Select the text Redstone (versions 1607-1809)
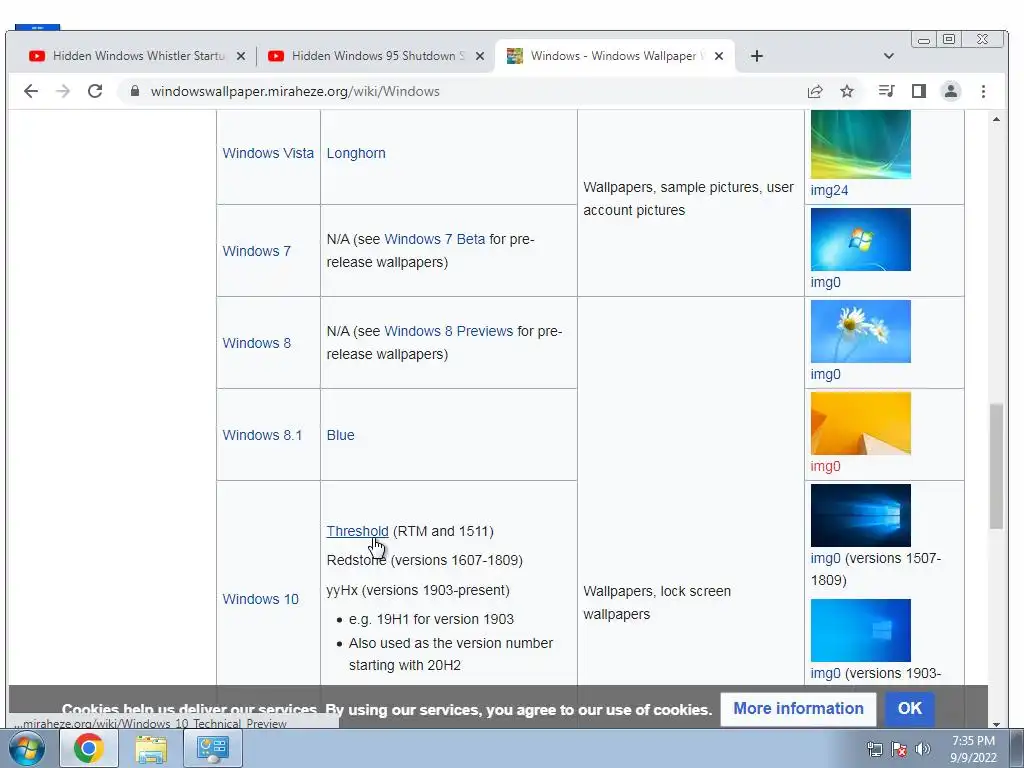Screen dimensions: 1024x768 click(424, 560)
